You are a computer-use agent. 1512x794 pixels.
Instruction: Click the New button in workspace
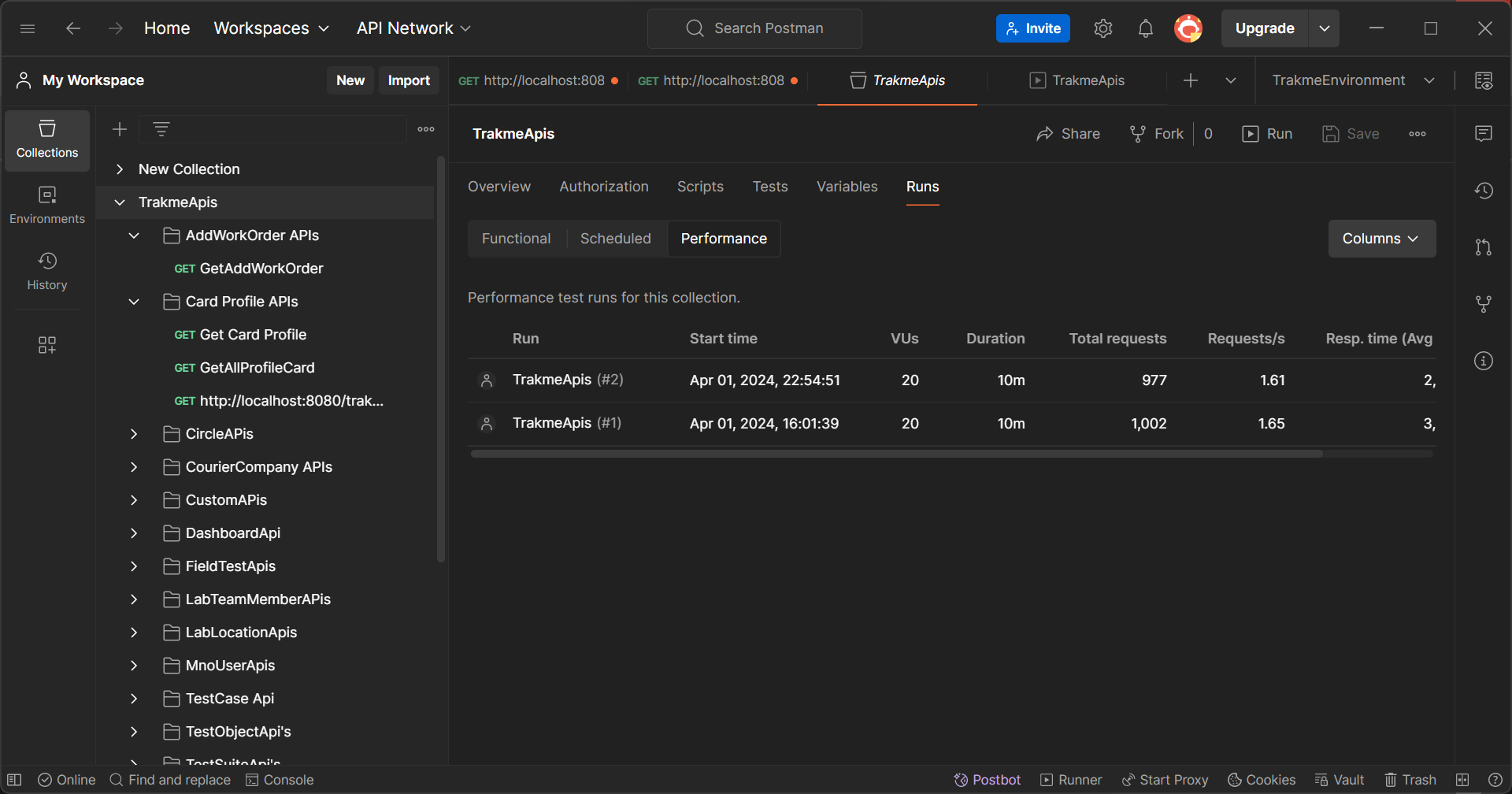click(x=350, y=80)
